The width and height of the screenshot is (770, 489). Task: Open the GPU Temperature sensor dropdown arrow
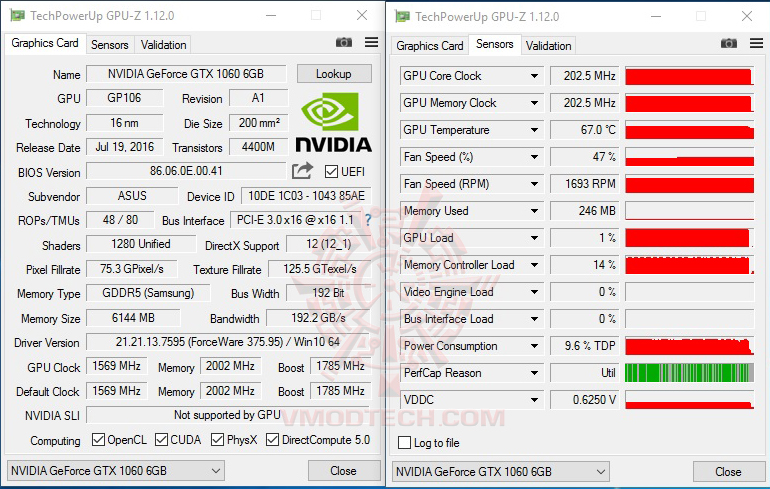tap(534, 130)
